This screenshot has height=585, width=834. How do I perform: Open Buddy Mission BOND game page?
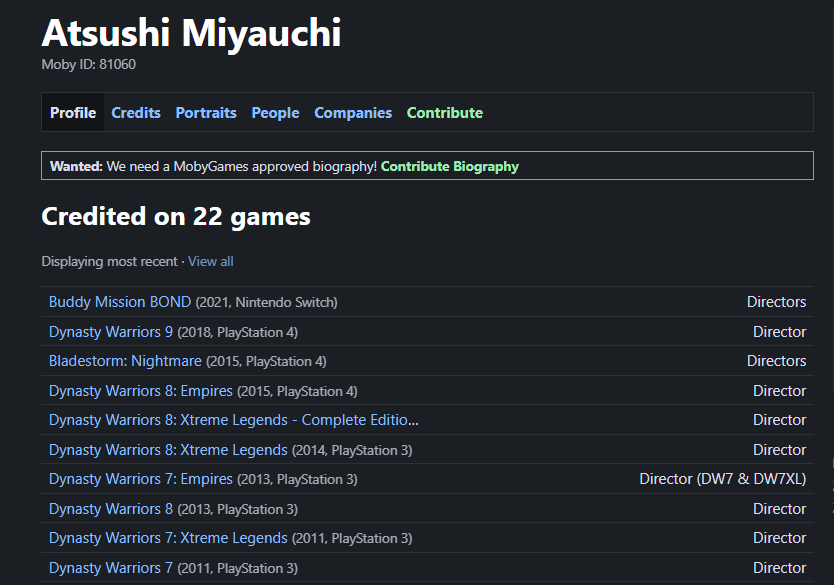pos(120,302)
